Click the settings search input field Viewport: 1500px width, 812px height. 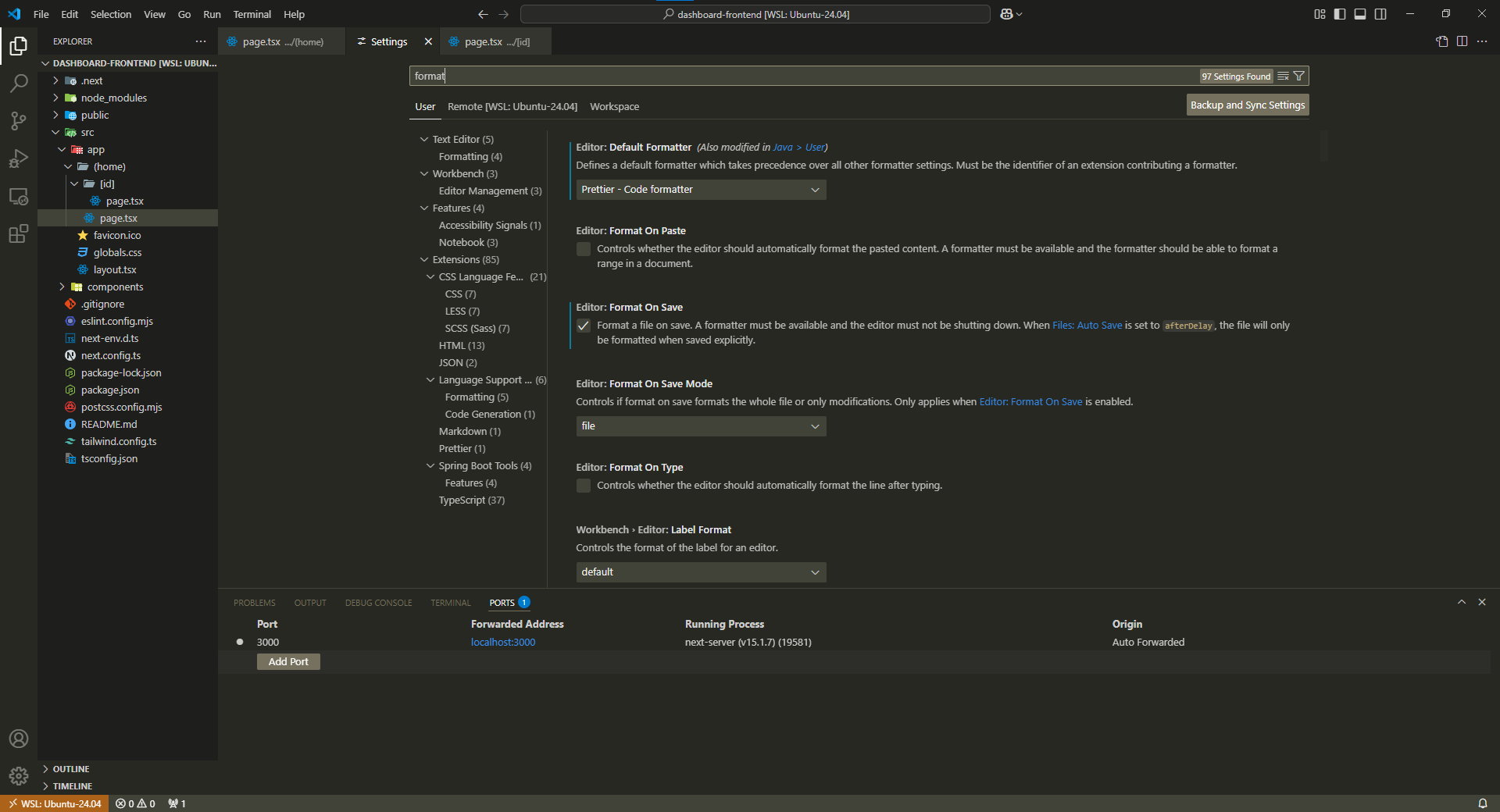point(781,76)
